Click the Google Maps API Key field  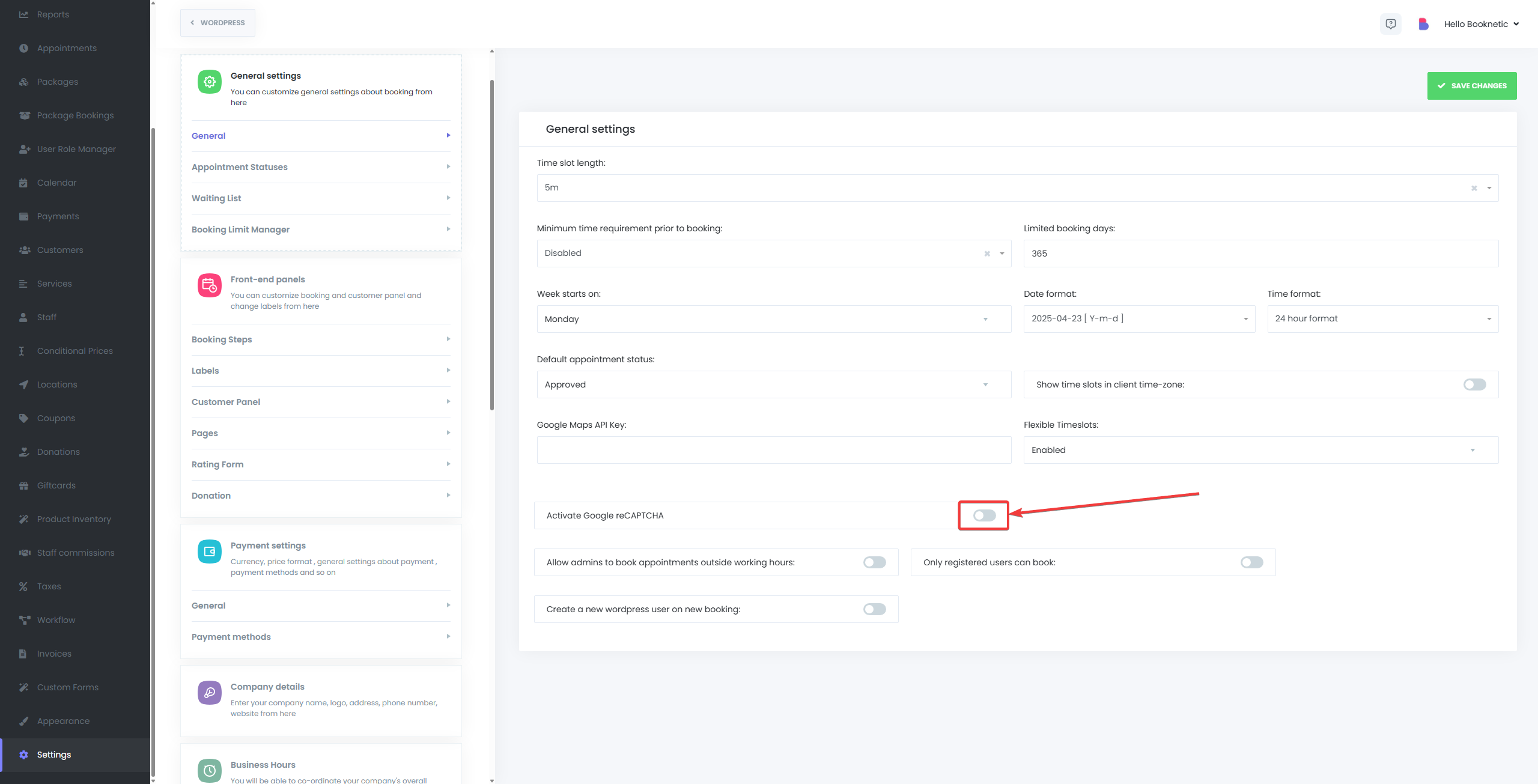pos(773,450)
